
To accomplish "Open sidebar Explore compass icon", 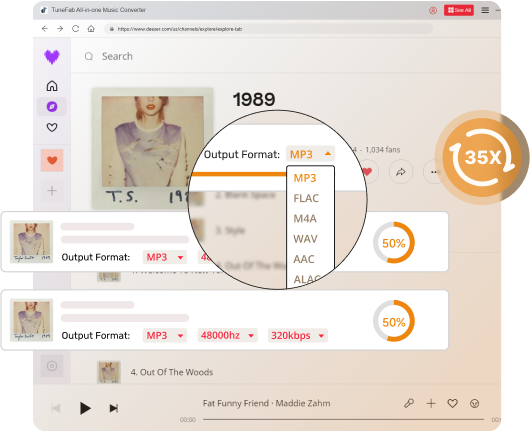I will (x=52, y=107).
